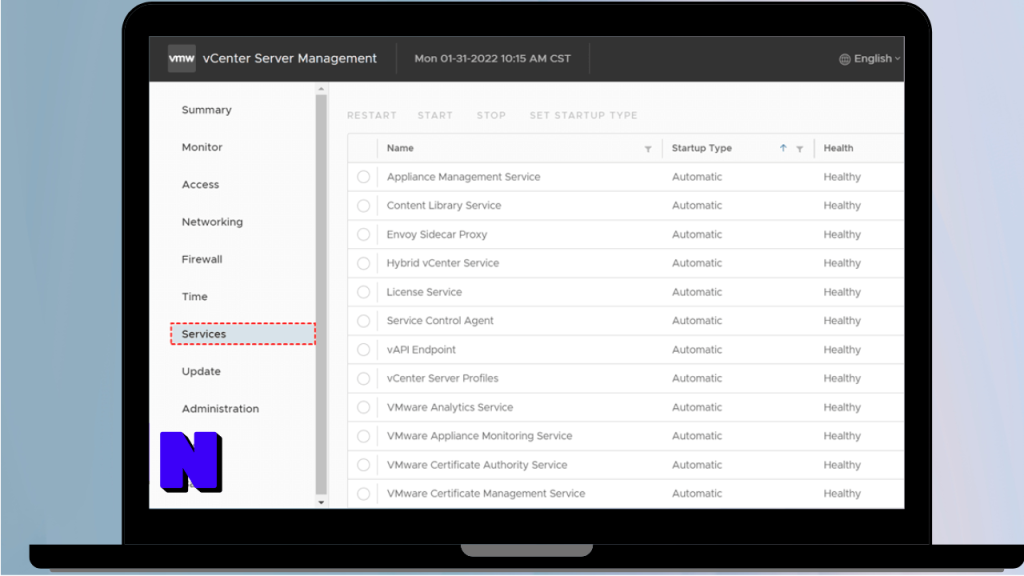
Task: Open the Summary section
Action: 206,110
